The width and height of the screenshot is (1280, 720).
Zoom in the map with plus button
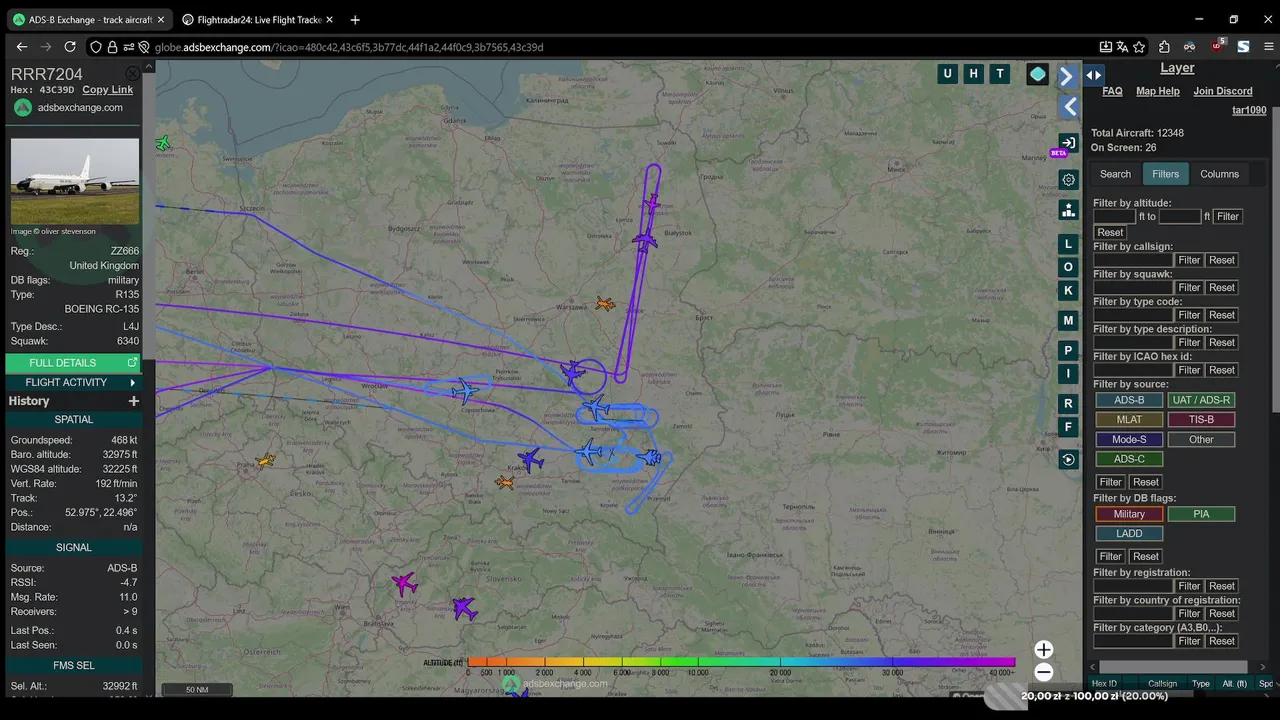(x=1043, y=650)
